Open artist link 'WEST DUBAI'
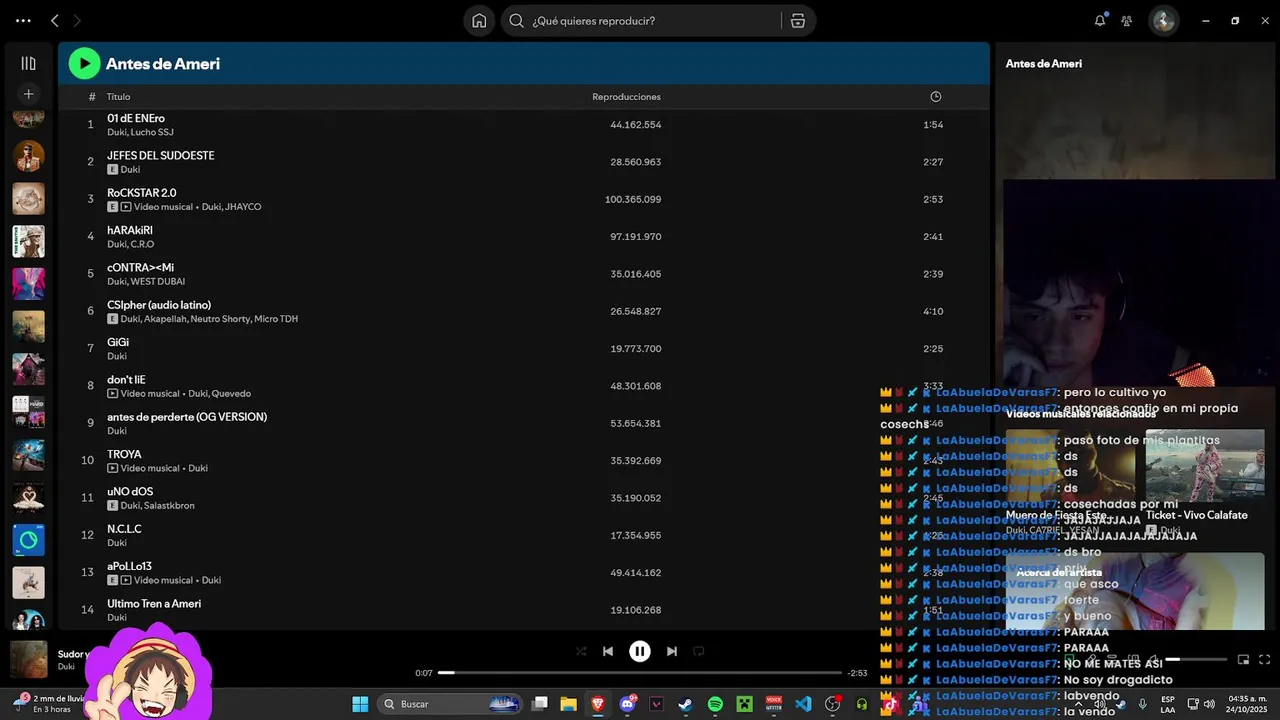 [158, 282]
